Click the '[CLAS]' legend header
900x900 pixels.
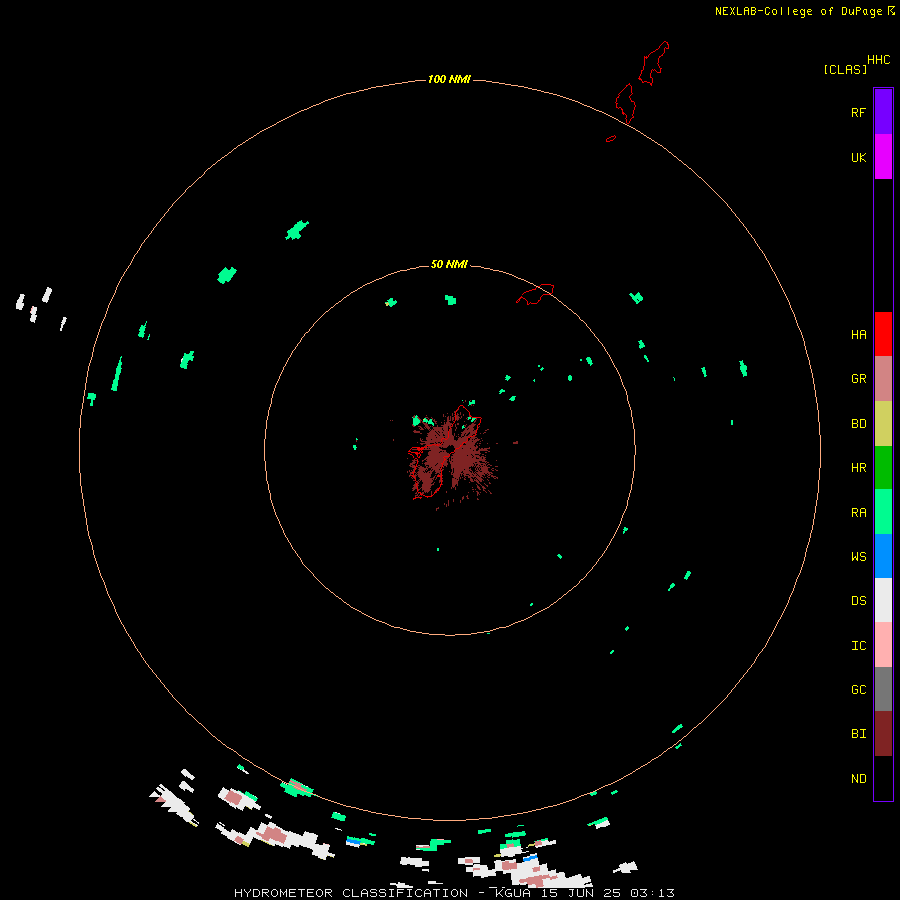point(845,69)
